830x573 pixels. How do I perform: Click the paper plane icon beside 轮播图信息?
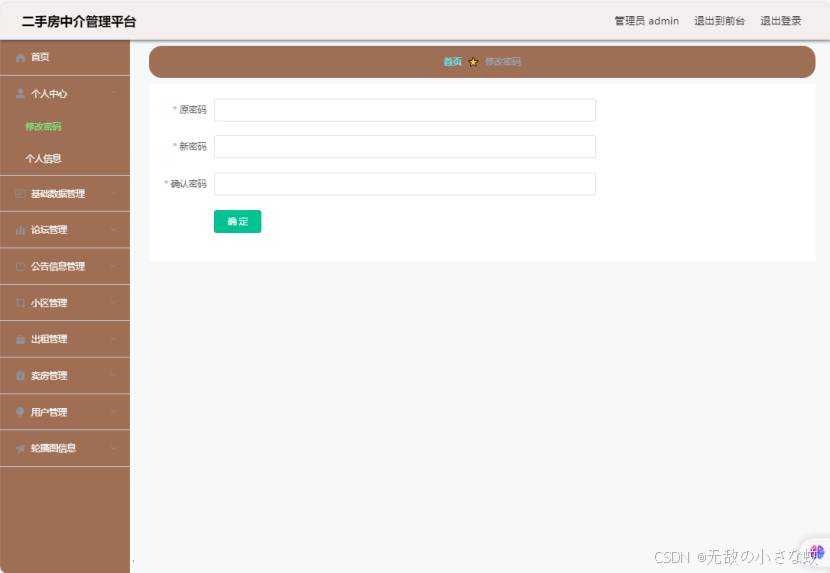coord(20,449)
